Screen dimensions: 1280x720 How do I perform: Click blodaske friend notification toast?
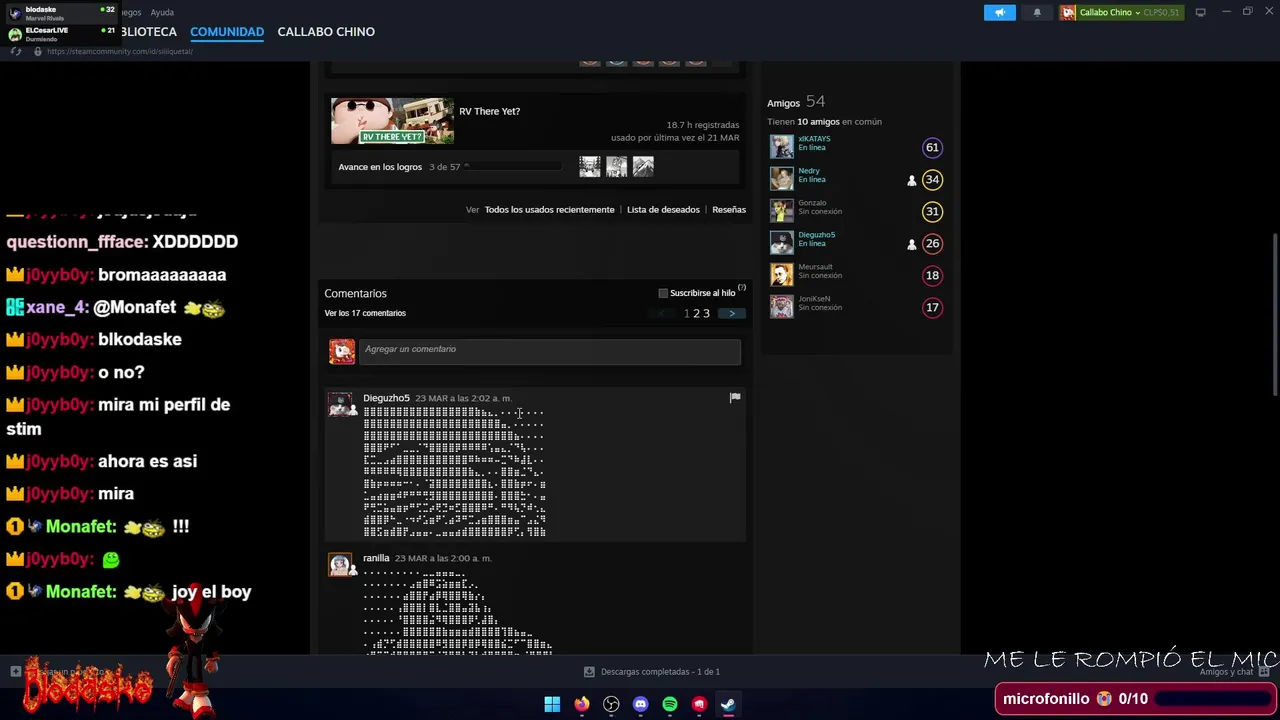pos(60,13)
